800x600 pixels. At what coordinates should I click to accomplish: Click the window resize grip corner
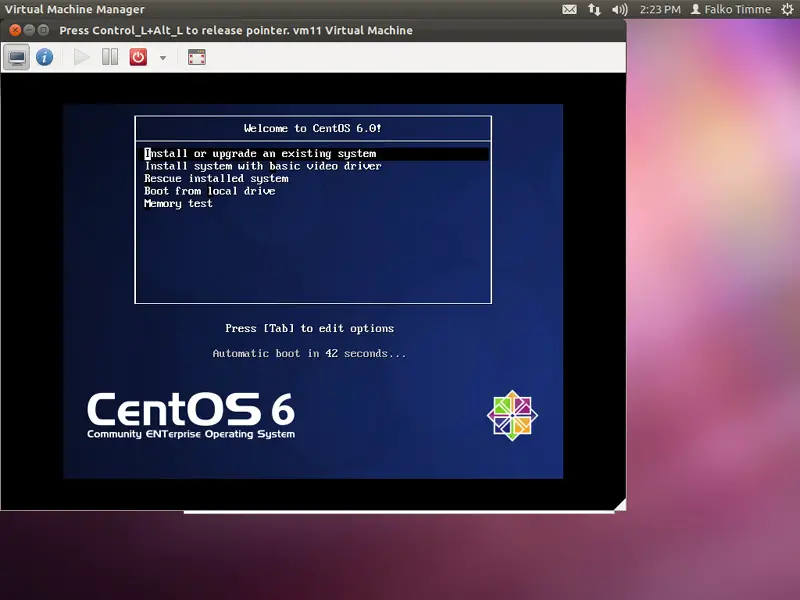620,505
